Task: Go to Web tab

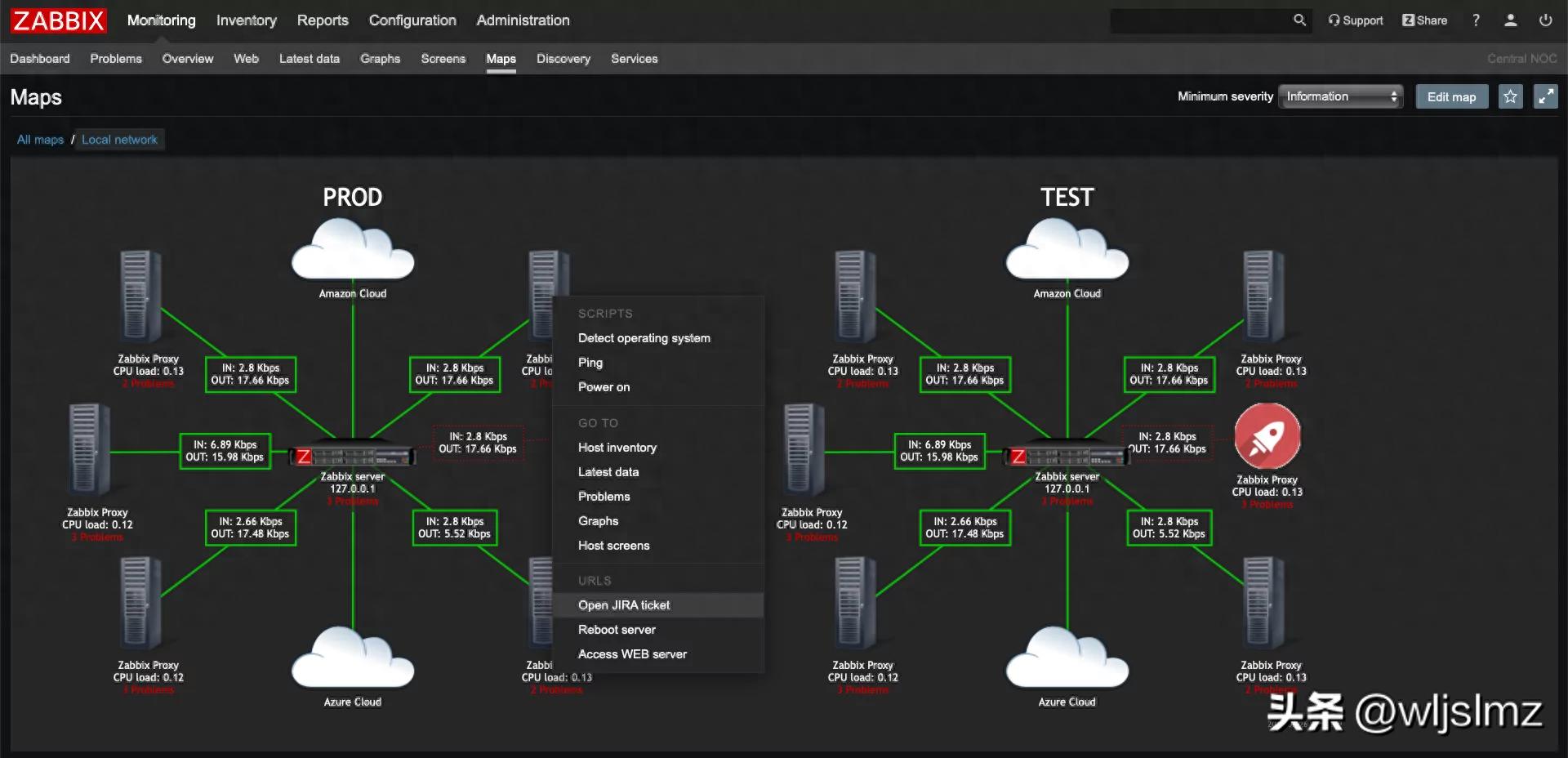Action: point(246,59)
